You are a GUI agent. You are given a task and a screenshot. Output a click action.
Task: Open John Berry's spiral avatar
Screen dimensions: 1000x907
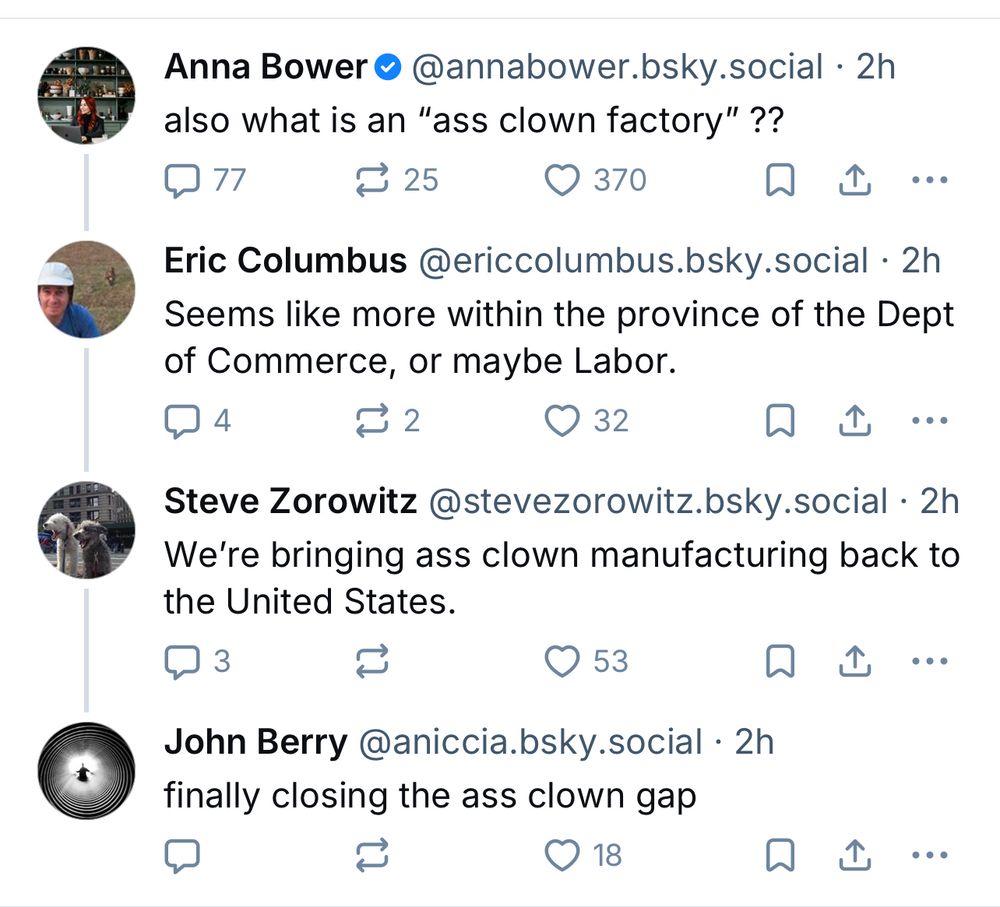(86, 770)
